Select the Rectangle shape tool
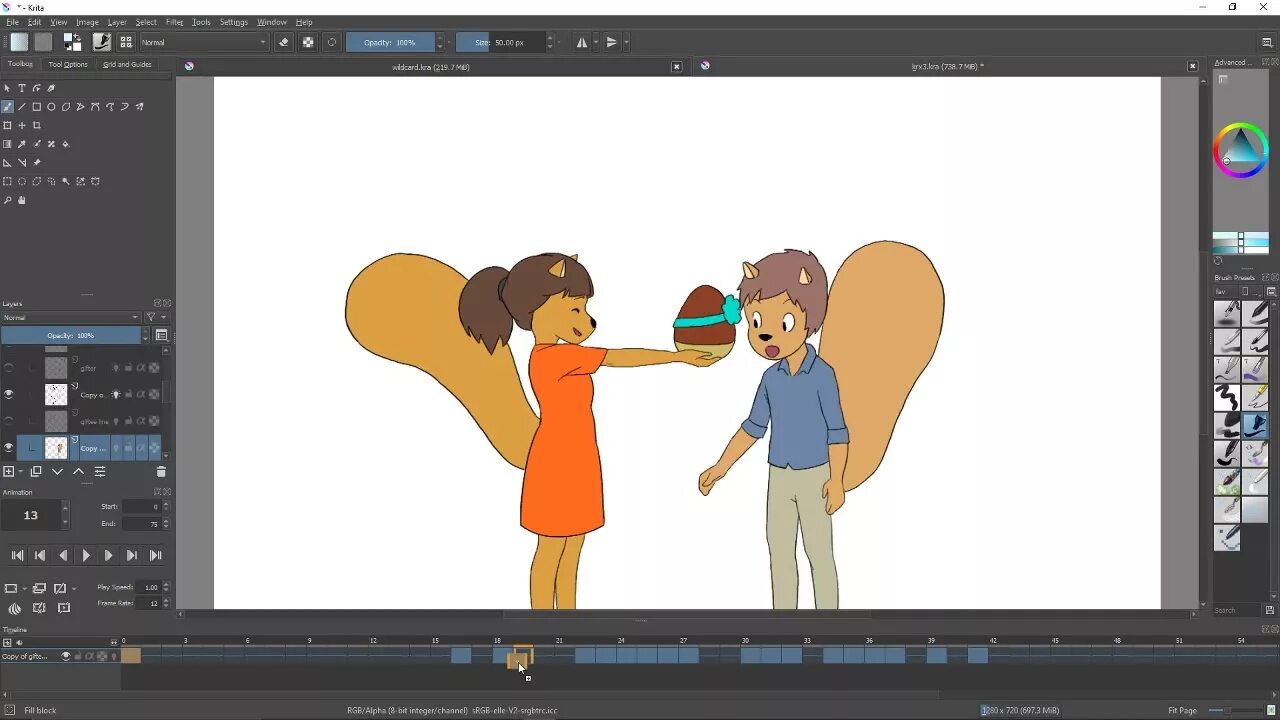The height and width of the screenshot is (720, 1280). (x=37, y=107)
